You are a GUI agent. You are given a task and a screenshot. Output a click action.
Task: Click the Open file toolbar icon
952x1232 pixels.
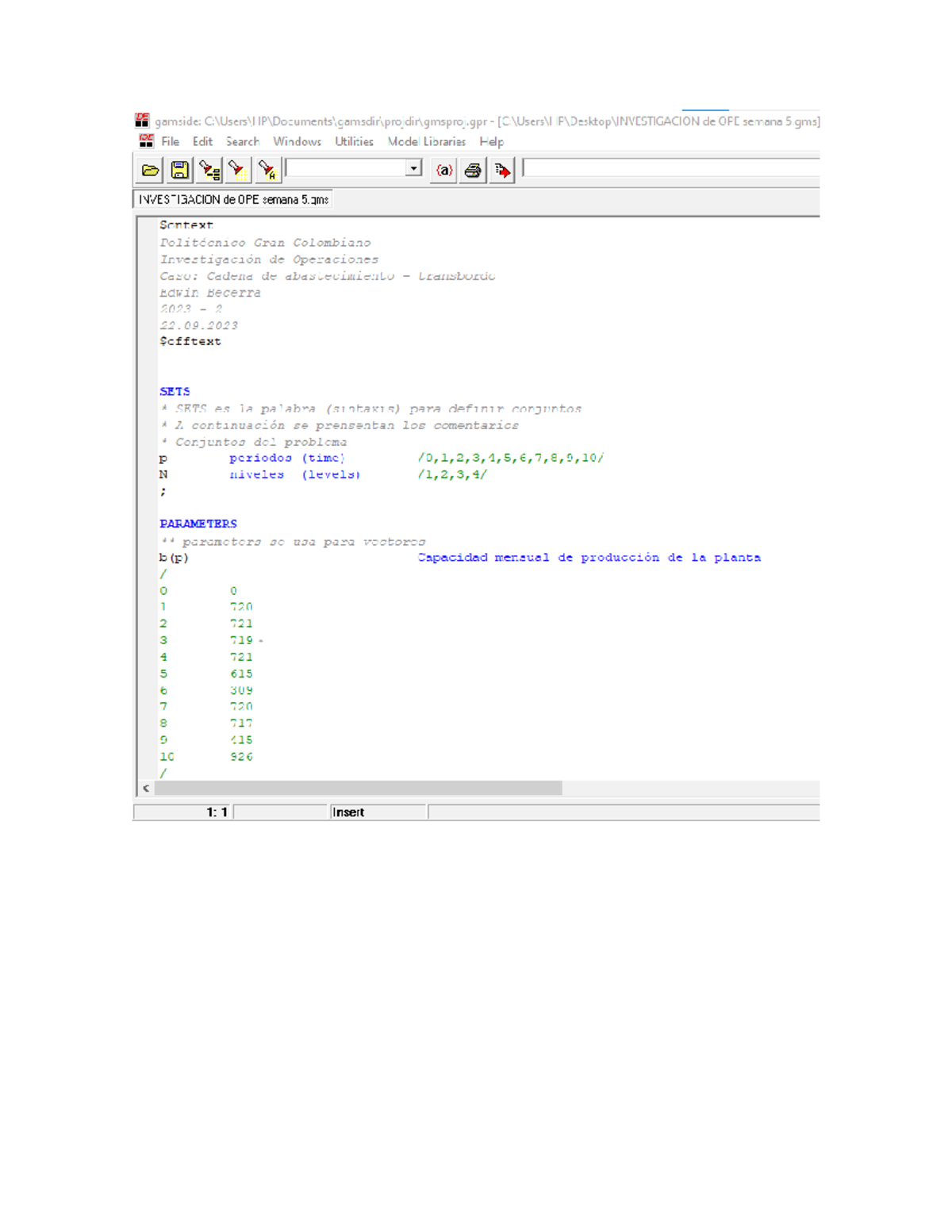point(150,170)
